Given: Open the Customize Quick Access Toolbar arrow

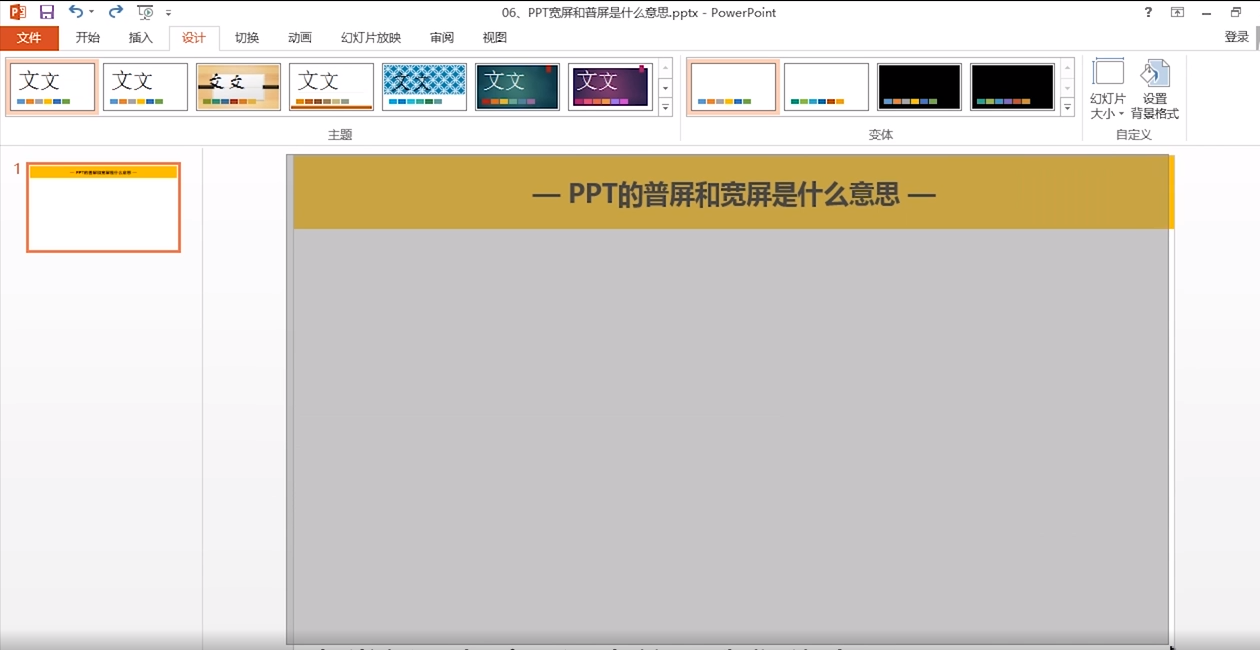Looking at the screenshot, I should (168, 13).
